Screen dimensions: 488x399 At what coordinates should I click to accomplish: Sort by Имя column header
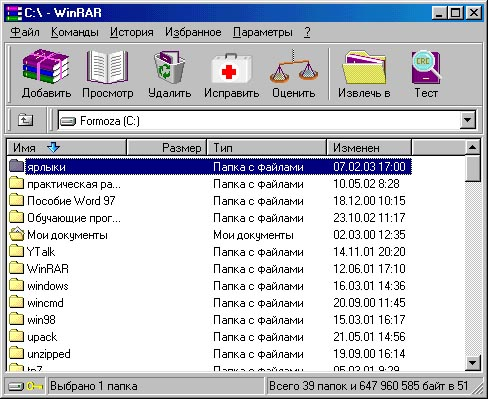[66, 147]
